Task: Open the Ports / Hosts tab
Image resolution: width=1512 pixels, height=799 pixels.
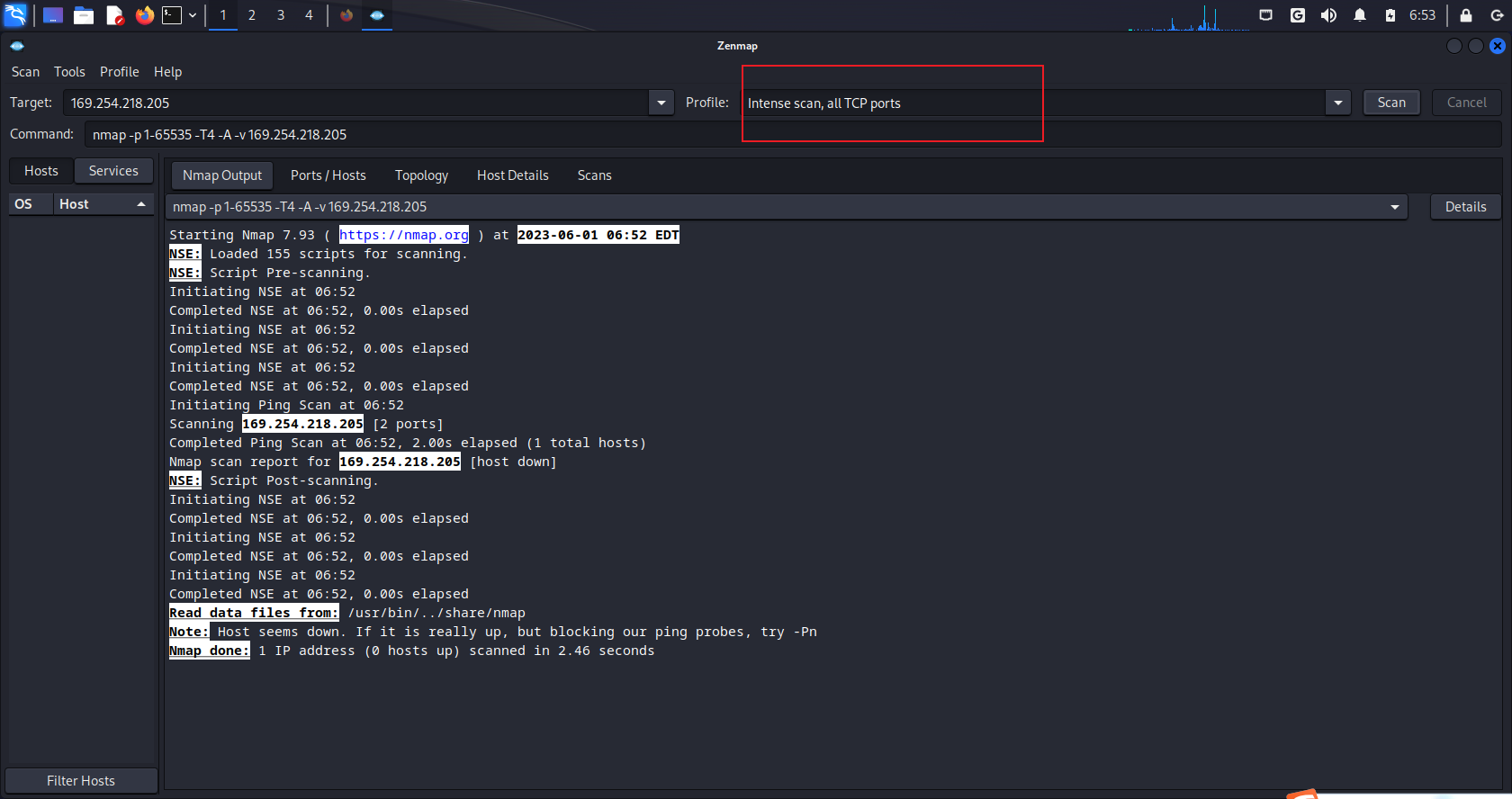Action: pyautogui.click(x=328, y=175)
